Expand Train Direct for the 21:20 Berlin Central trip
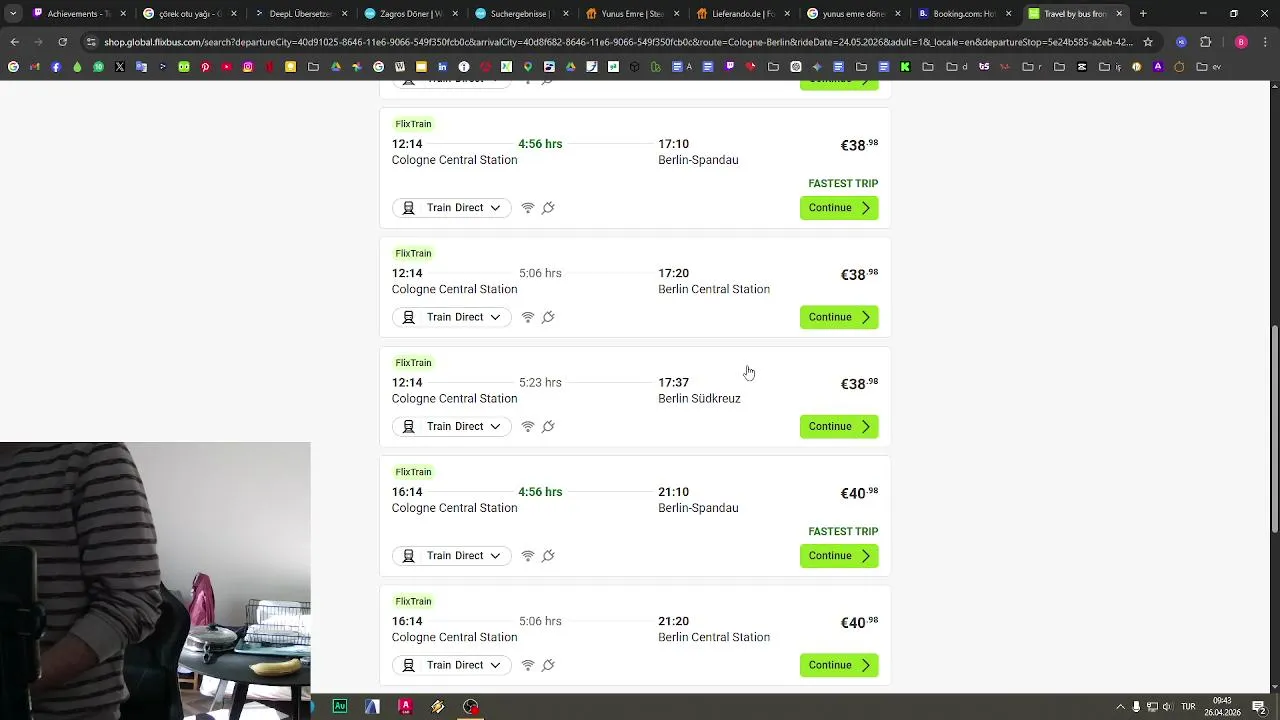 coord(452,665)
